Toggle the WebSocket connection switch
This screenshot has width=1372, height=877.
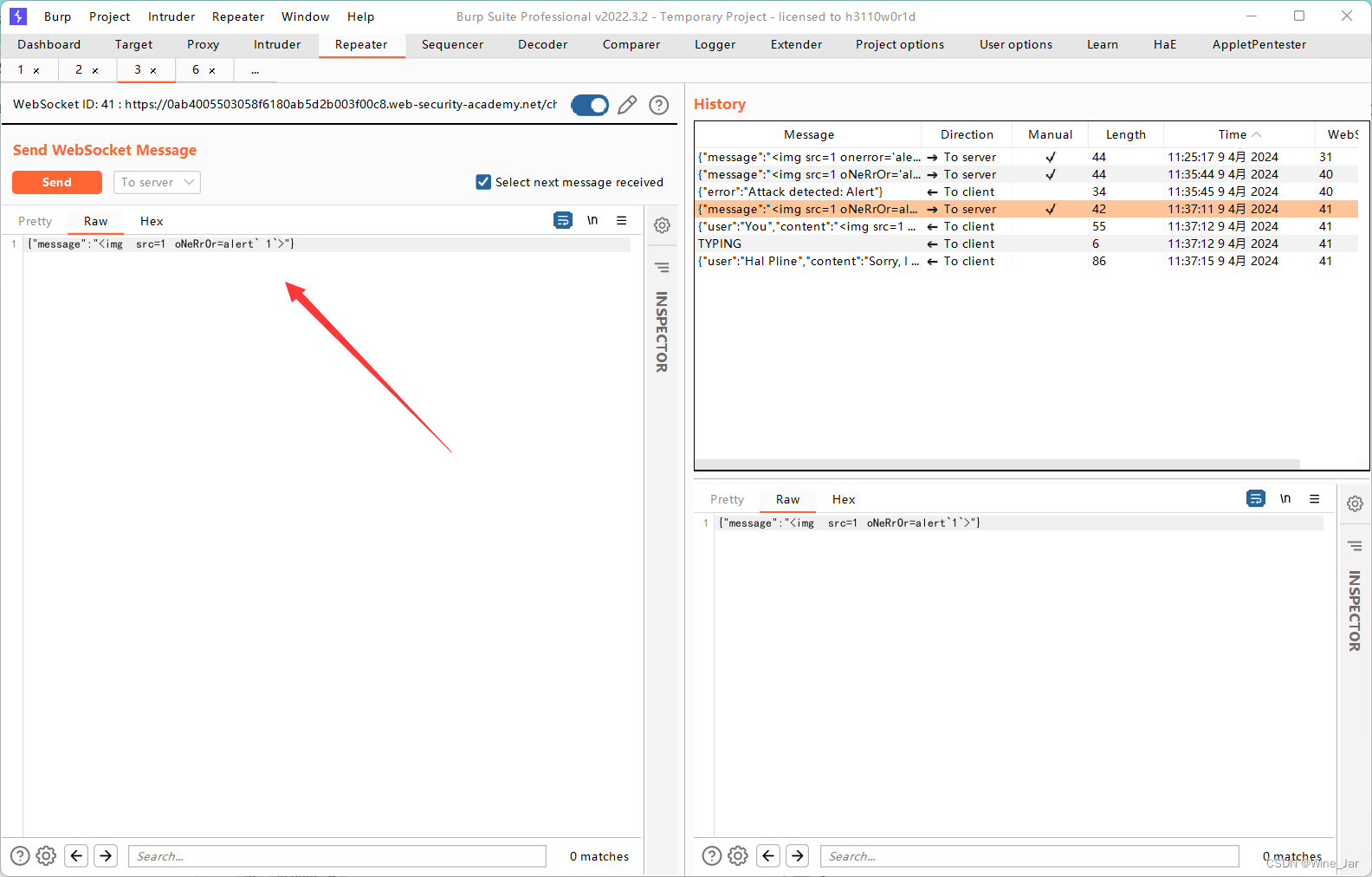pos(590,105)
